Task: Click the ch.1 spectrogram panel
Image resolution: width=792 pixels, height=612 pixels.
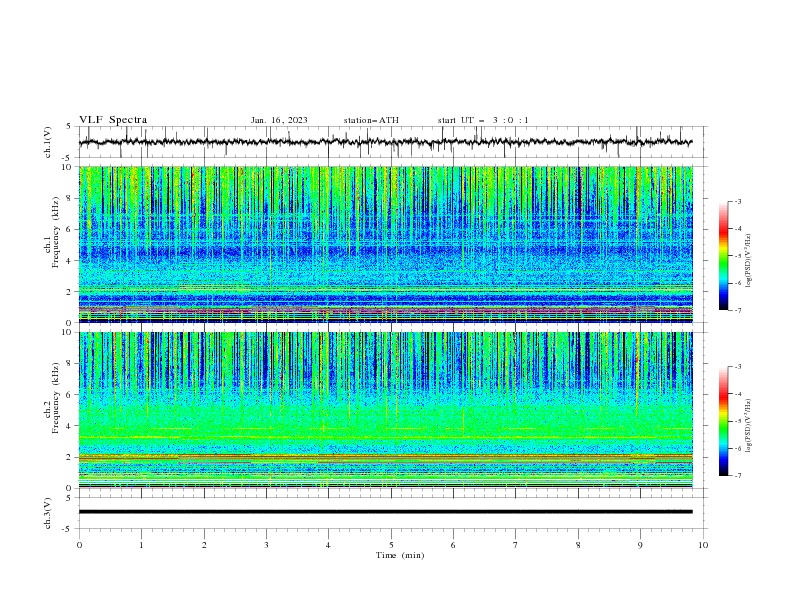Action: tap(385, 244)
